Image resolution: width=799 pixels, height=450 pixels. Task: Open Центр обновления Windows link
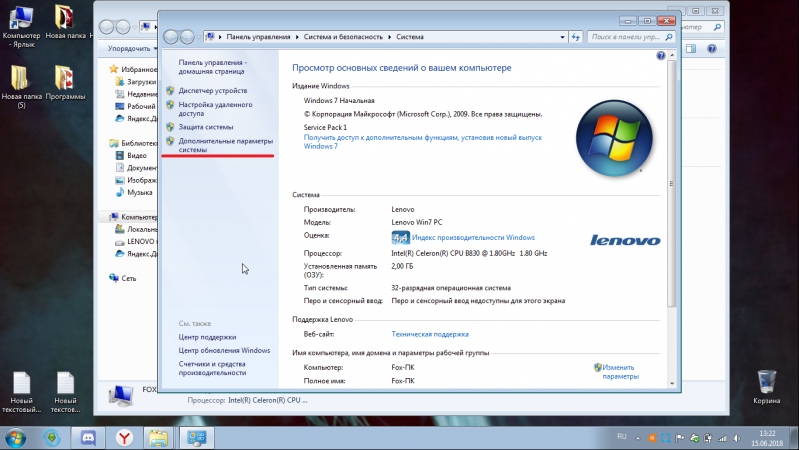[x=224, y=351]
